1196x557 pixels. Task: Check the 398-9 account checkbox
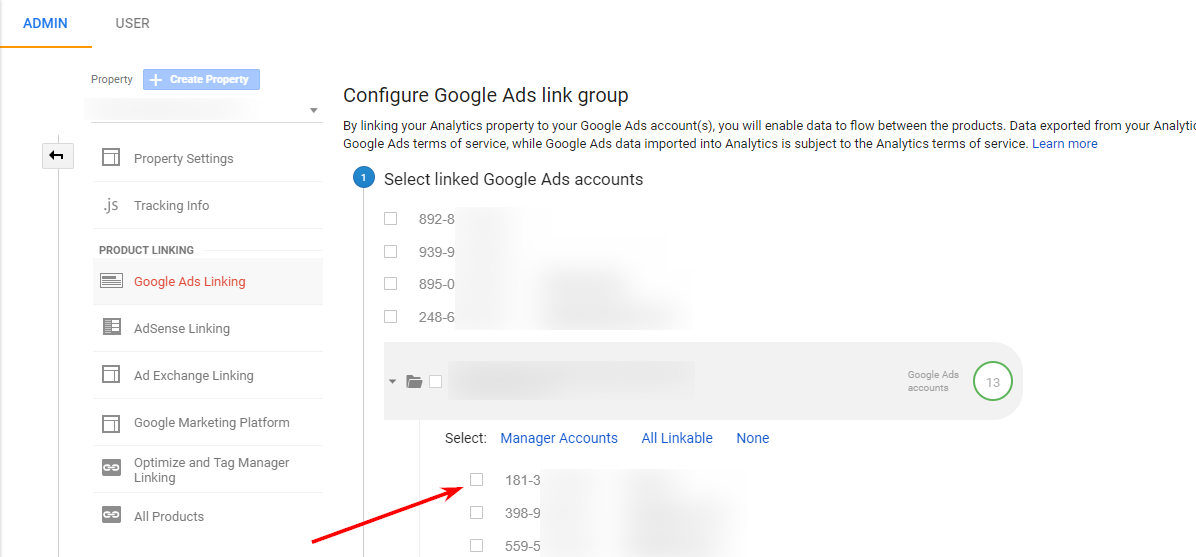tap(477, 513)
